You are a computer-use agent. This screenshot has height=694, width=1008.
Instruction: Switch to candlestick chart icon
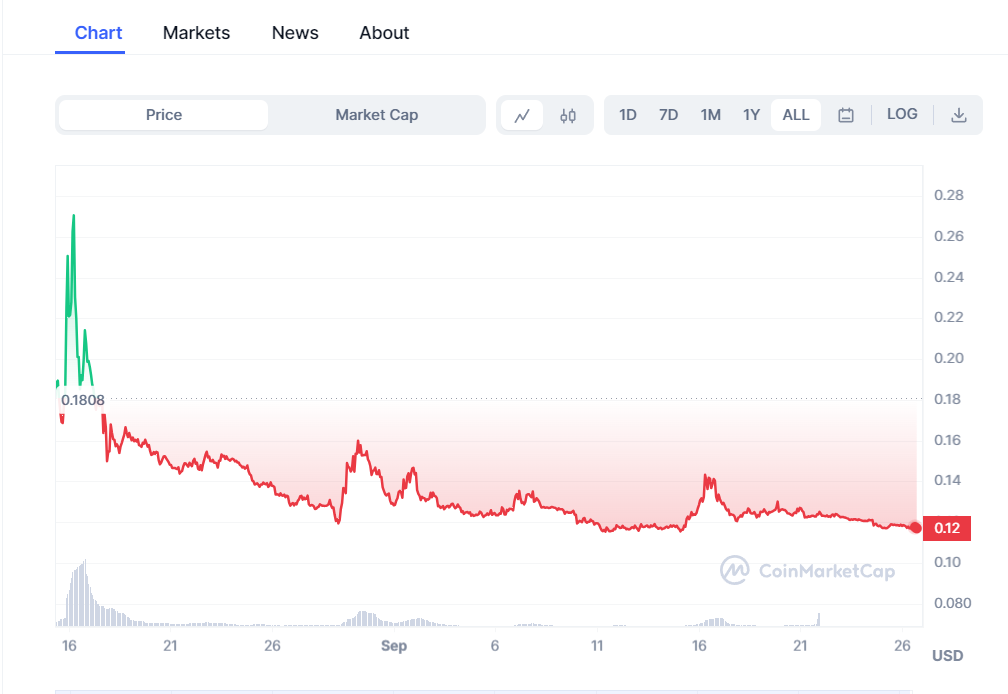tap(568, 116)
